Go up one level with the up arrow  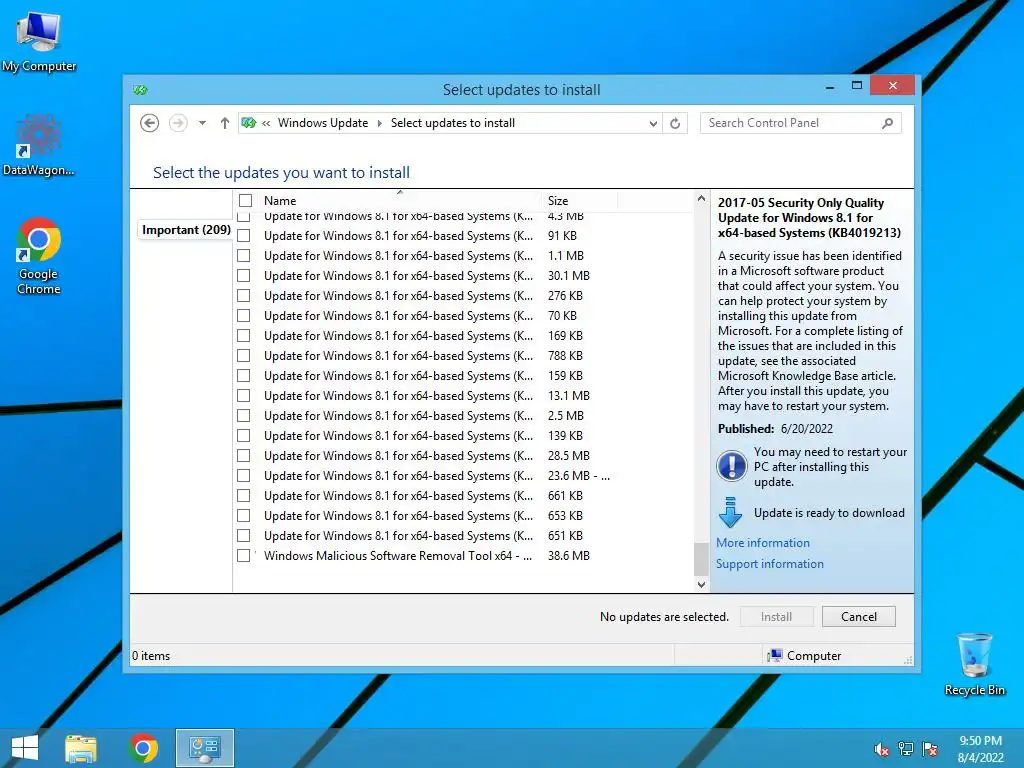click(225, 123)
